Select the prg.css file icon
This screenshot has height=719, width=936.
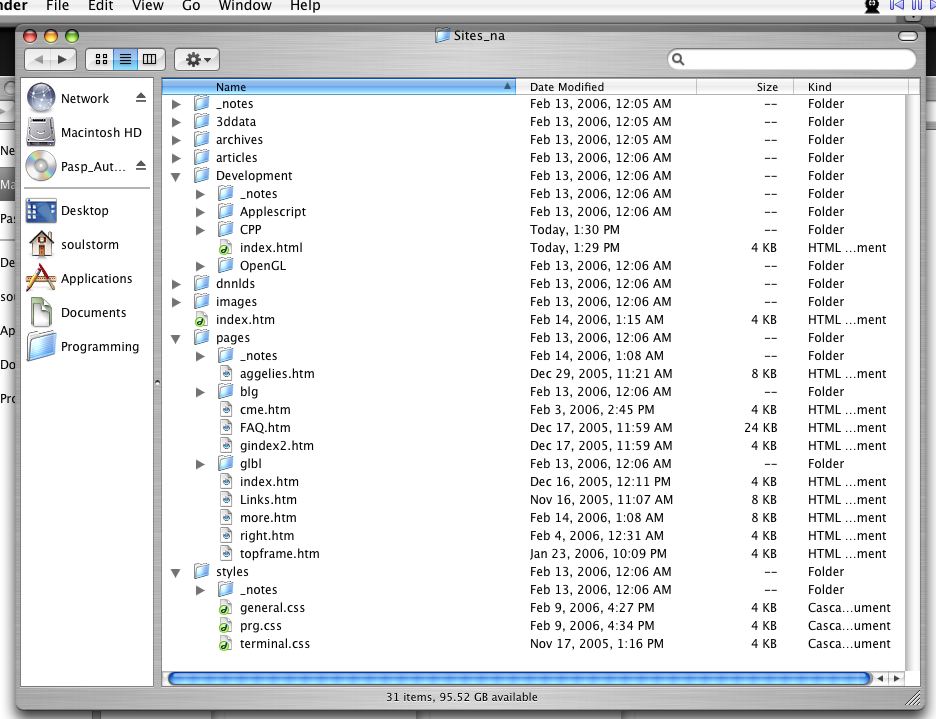point(225,626)
